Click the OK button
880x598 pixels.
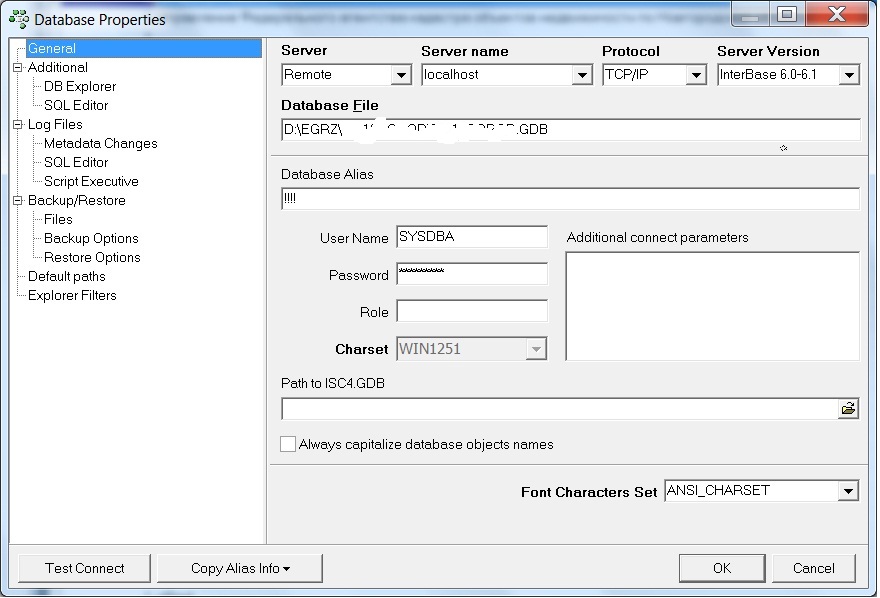point(721,568)
